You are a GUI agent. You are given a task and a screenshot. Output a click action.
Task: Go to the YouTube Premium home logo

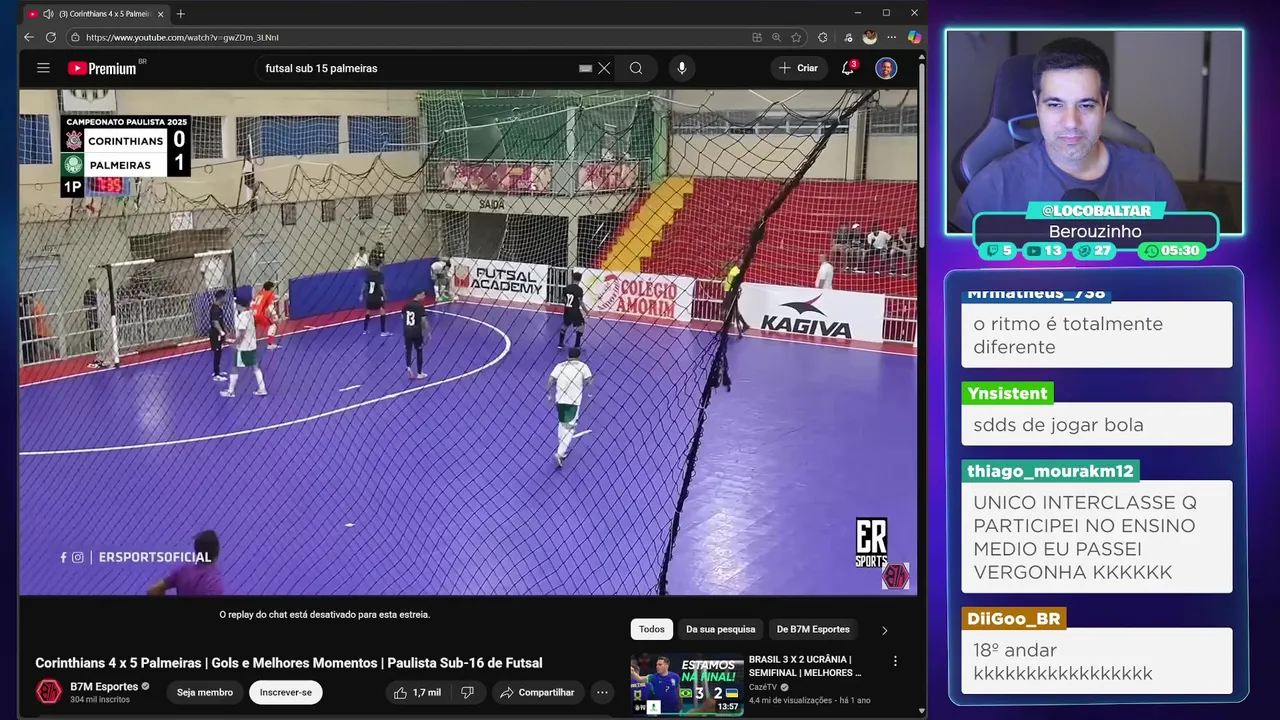[102, 68]
